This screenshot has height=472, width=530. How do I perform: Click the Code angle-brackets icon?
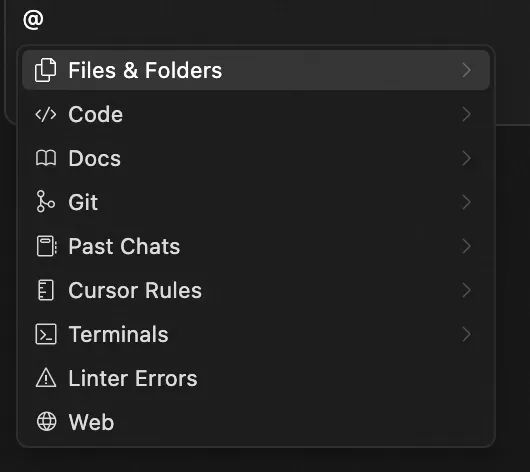pyautogui.click(x=46, y=114)
